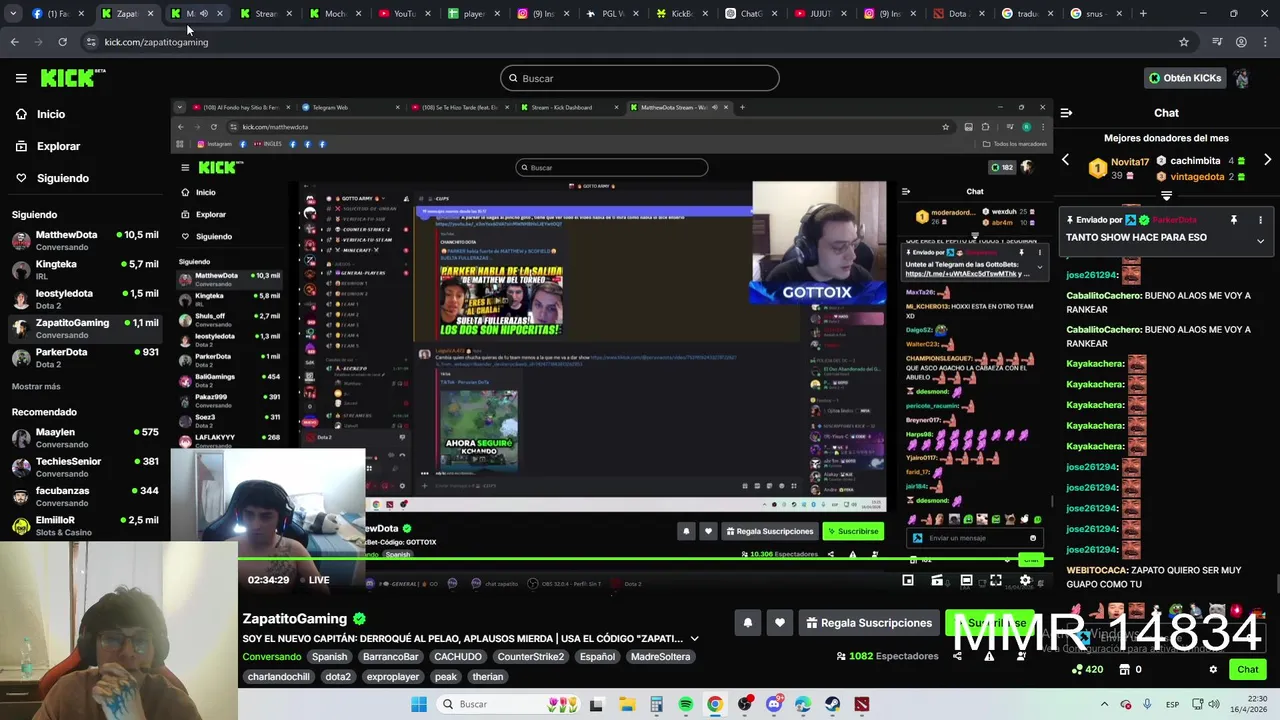
Task: Open Chrome three-dot menu
Action: (1265, 42)
